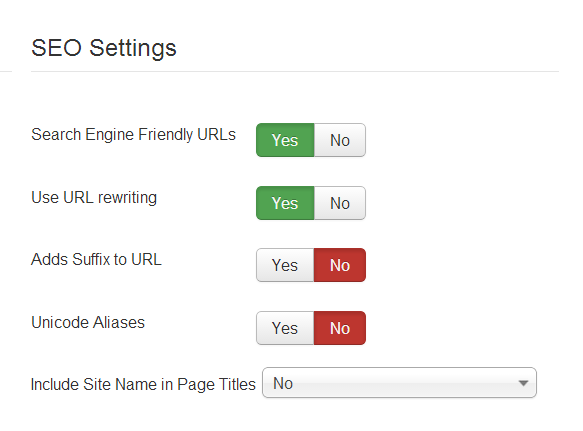This screenshot has width=583, height=431.
Task: Choose Yes for Adds Suffix to URL
Action: (285, 265)
